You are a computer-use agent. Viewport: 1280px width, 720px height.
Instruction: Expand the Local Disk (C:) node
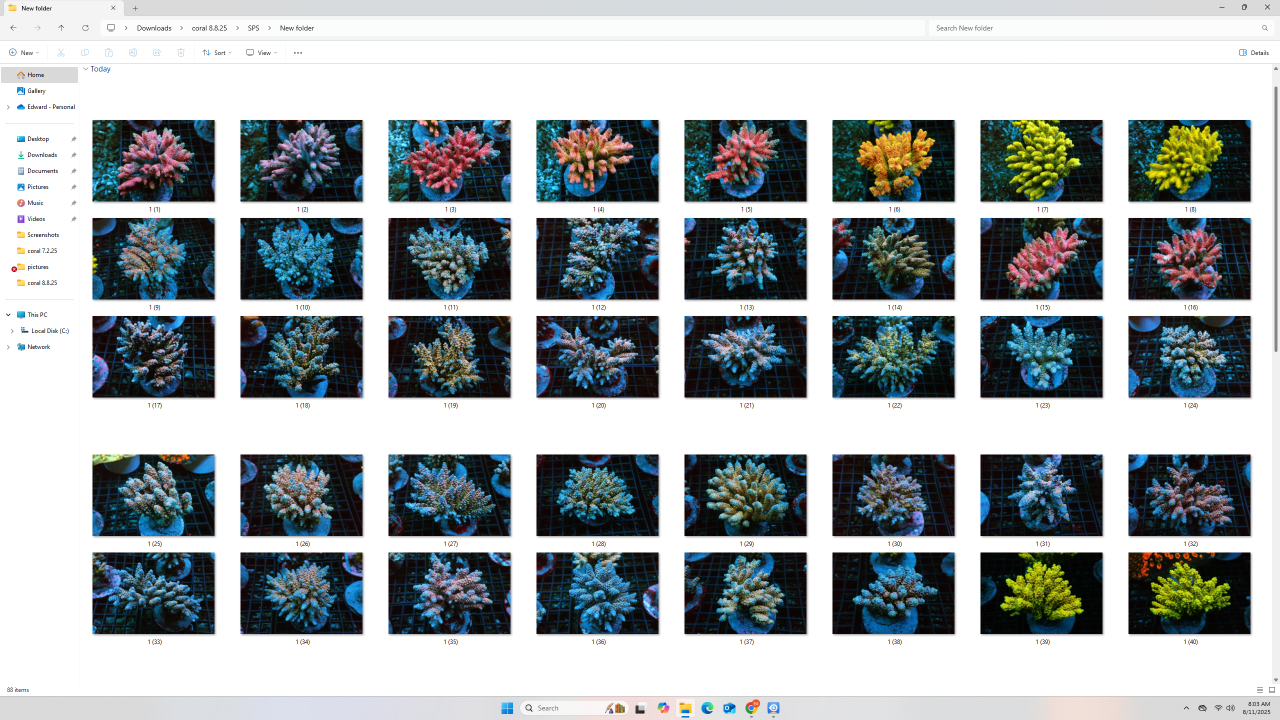pyautogui.click(x=12, y=331)
